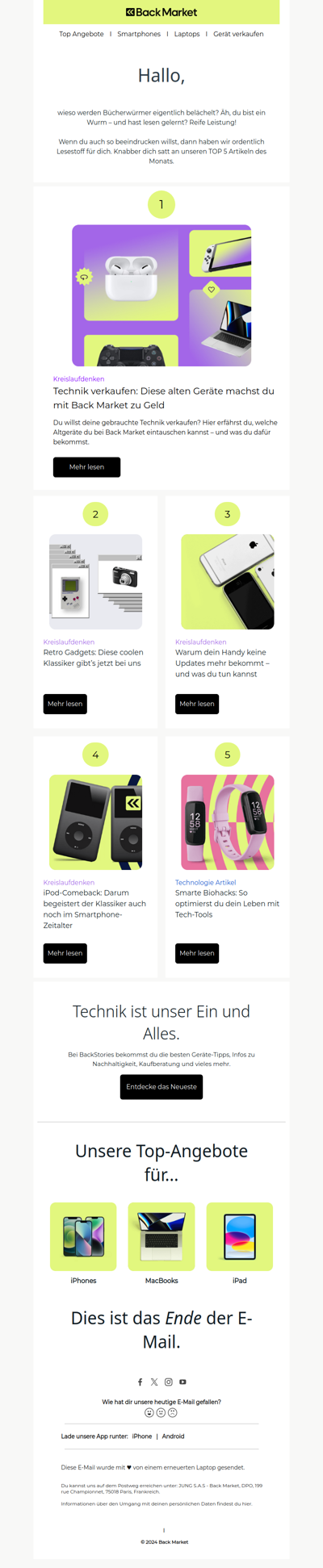Click the iPod-Comeback article image
The height and width of the screenshot is (1568, 323).
(95, 822)
